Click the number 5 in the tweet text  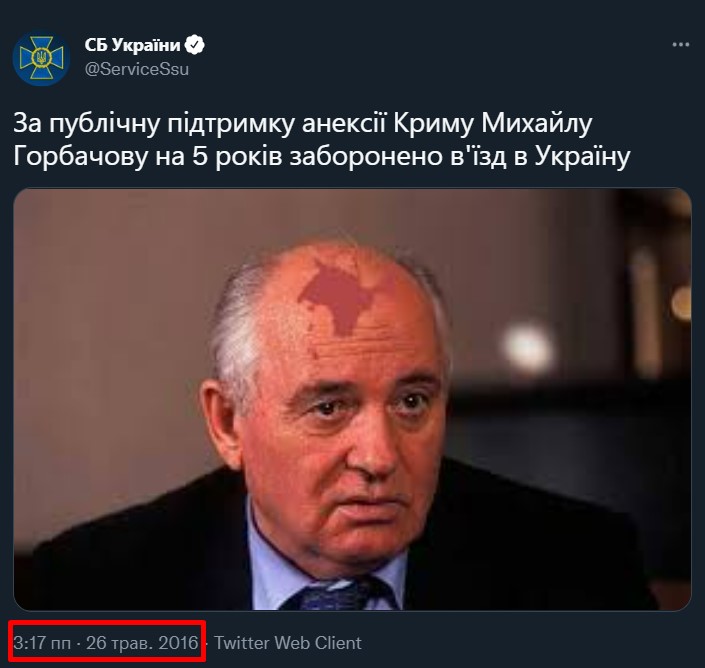pyautogui.click(x=200, y=157)
